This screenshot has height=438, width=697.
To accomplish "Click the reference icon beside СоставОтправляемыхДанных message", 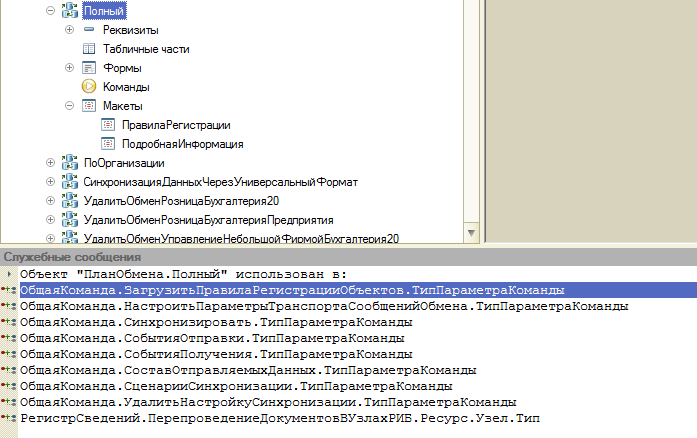I will (x=8, y=370).
